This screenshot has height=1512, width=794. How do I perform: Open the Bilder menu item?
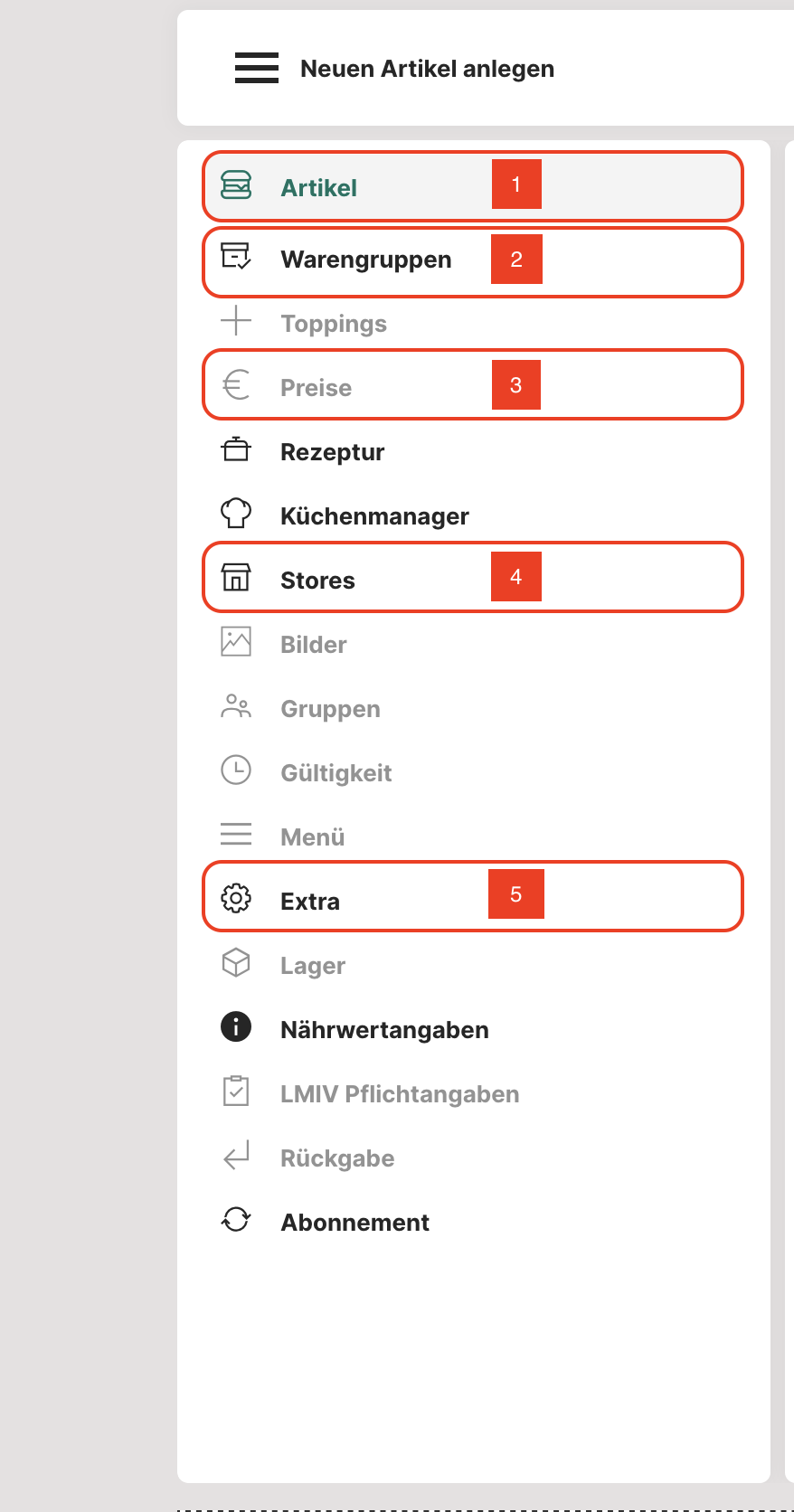313,645
